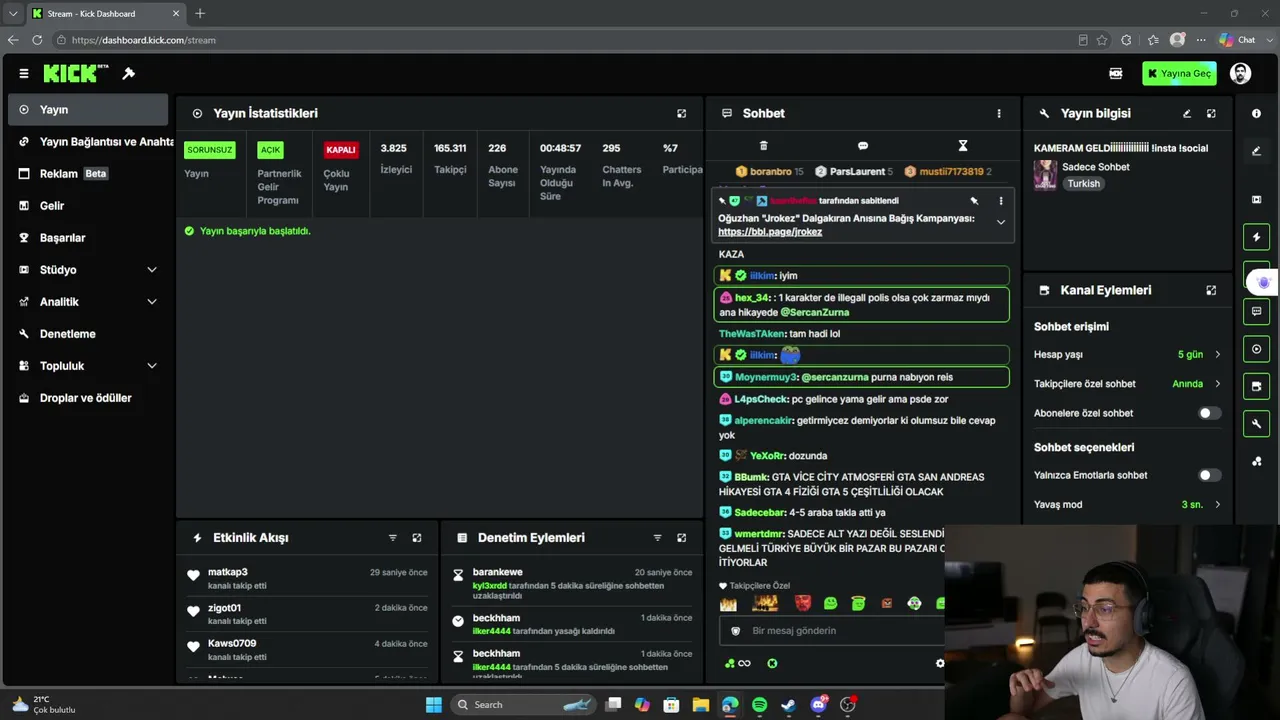This screenshot has height=720, width=1280.
Task: Open Yayın Bağlantısı ve Anahtar in the sidebar
Action: pyautogui.click(x=92, y=142)
